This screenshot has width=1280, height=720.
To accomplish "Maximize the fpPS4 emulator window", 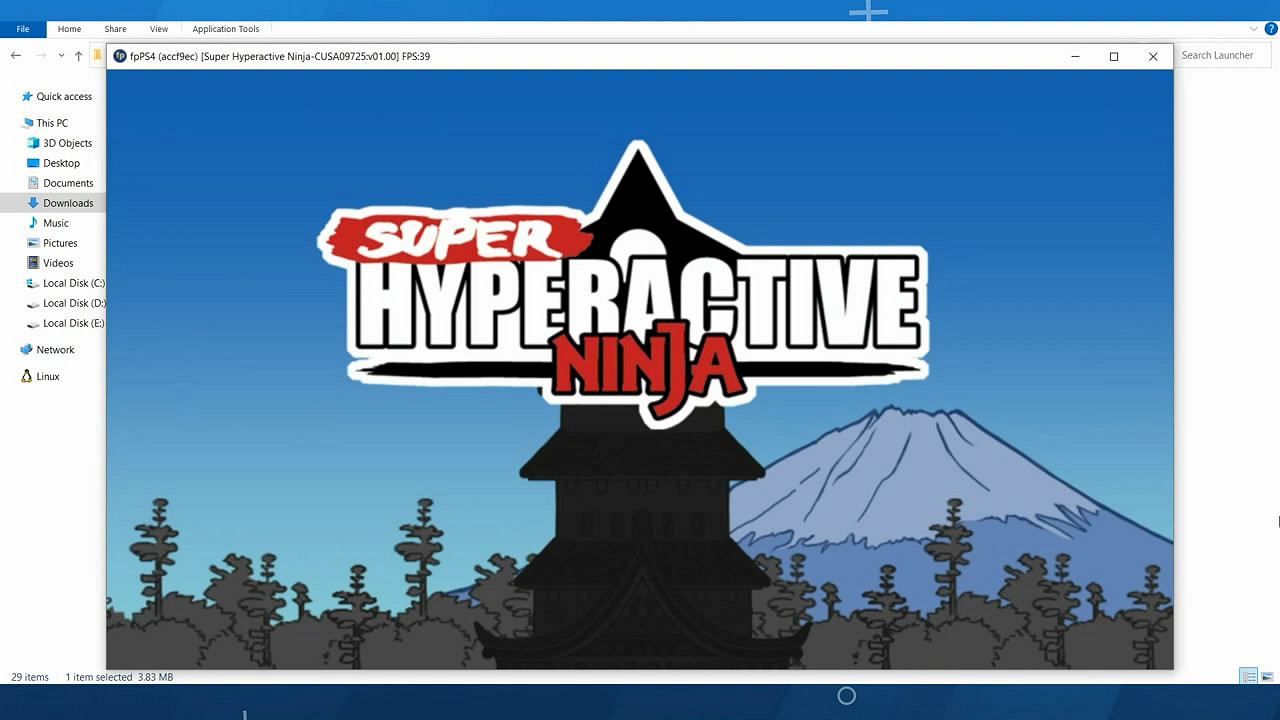I will (1114, 56).
